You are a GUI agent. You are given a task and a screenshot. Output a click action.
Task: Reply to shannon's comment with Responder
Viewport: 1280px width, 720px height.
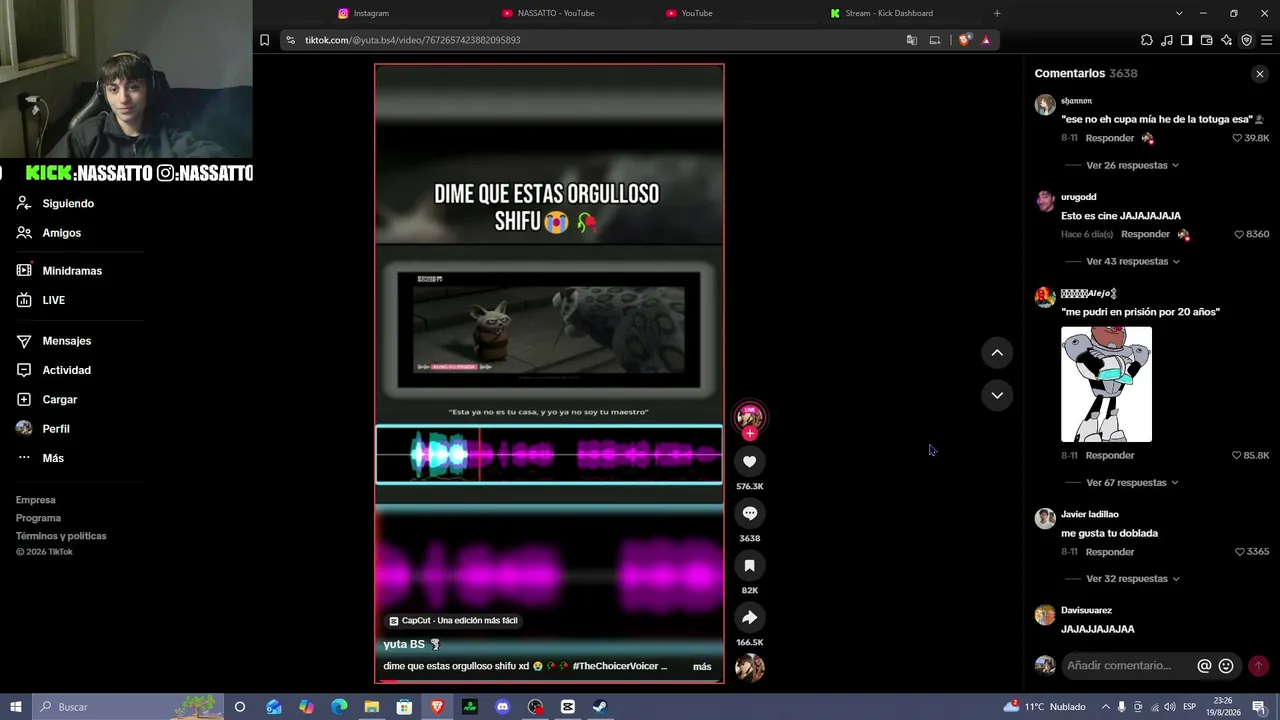1110,138
